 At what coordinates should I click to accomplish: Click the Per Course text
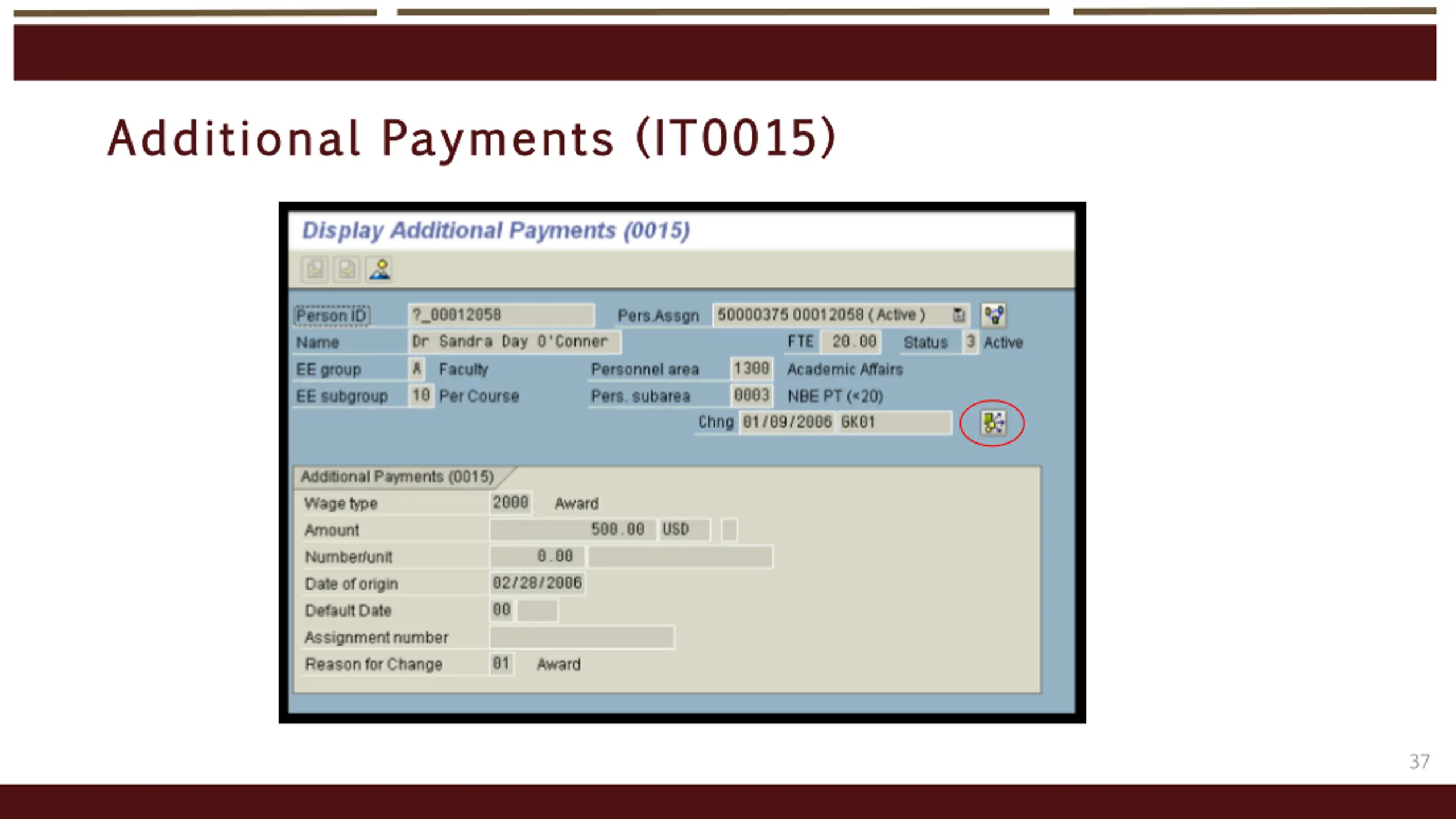point(479,396)
